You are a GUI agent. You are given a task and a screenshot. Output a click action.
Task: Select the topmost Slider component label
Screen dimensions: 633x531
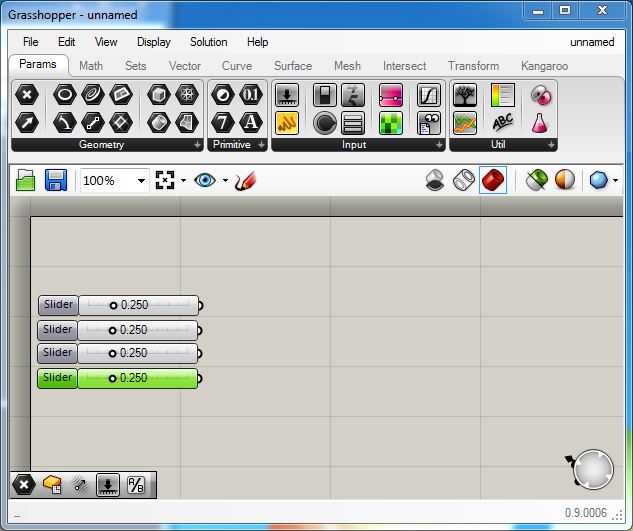(58, 305)
